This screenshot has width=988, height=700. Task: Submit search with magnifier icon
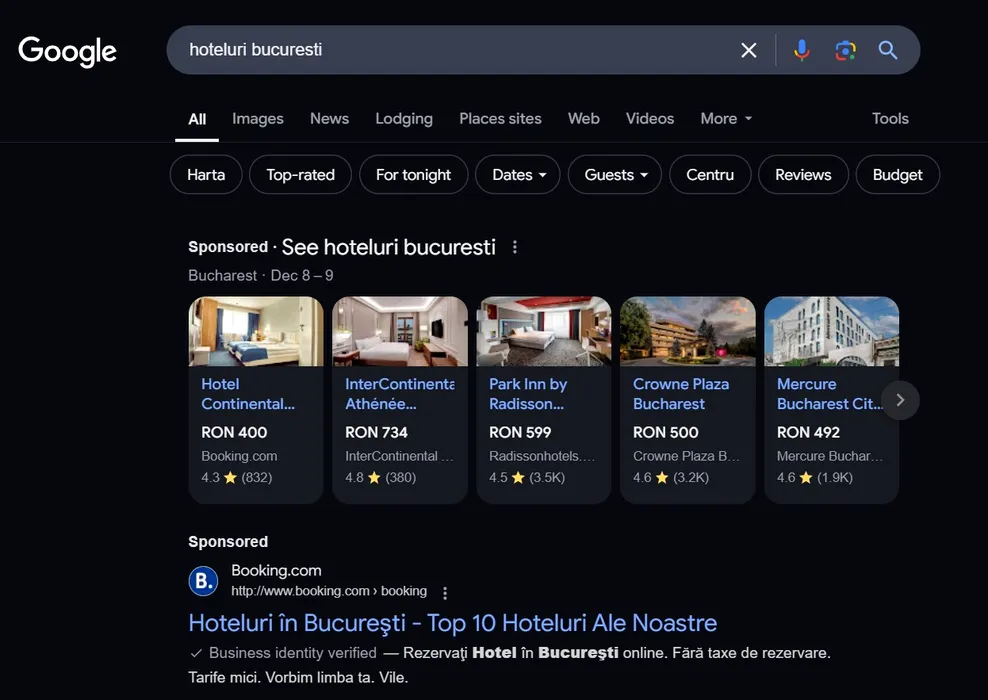pos(888,50)
